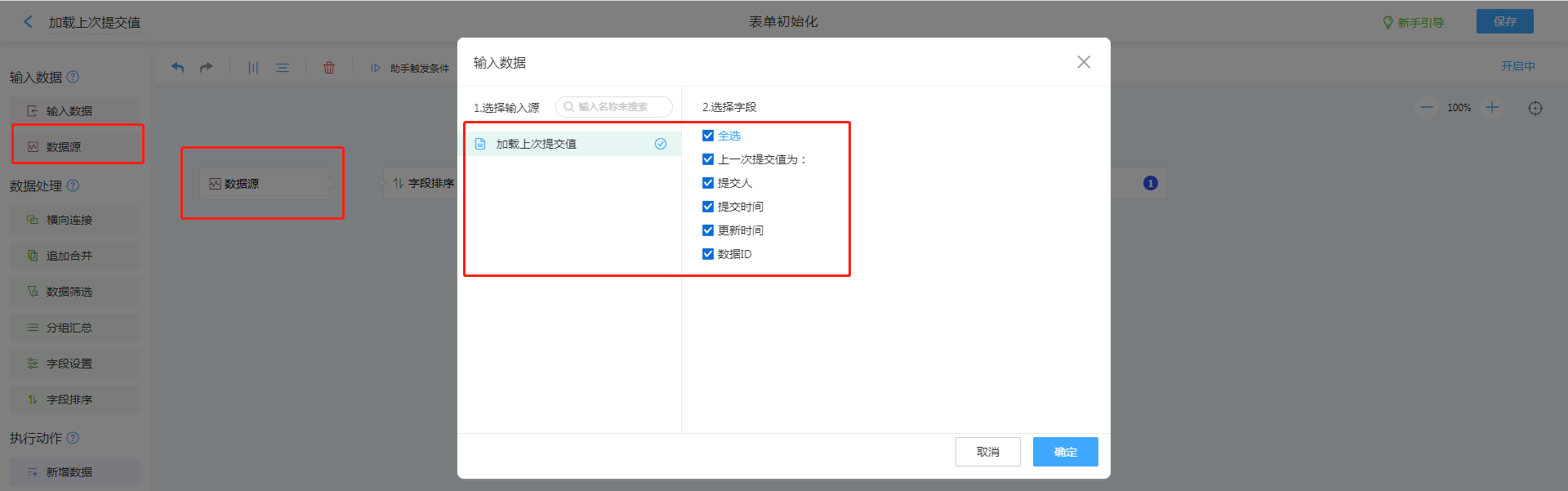The image size is (1568, 491).
Task: Toggle the 更新时间 checkbox
Action: (708, 230)
